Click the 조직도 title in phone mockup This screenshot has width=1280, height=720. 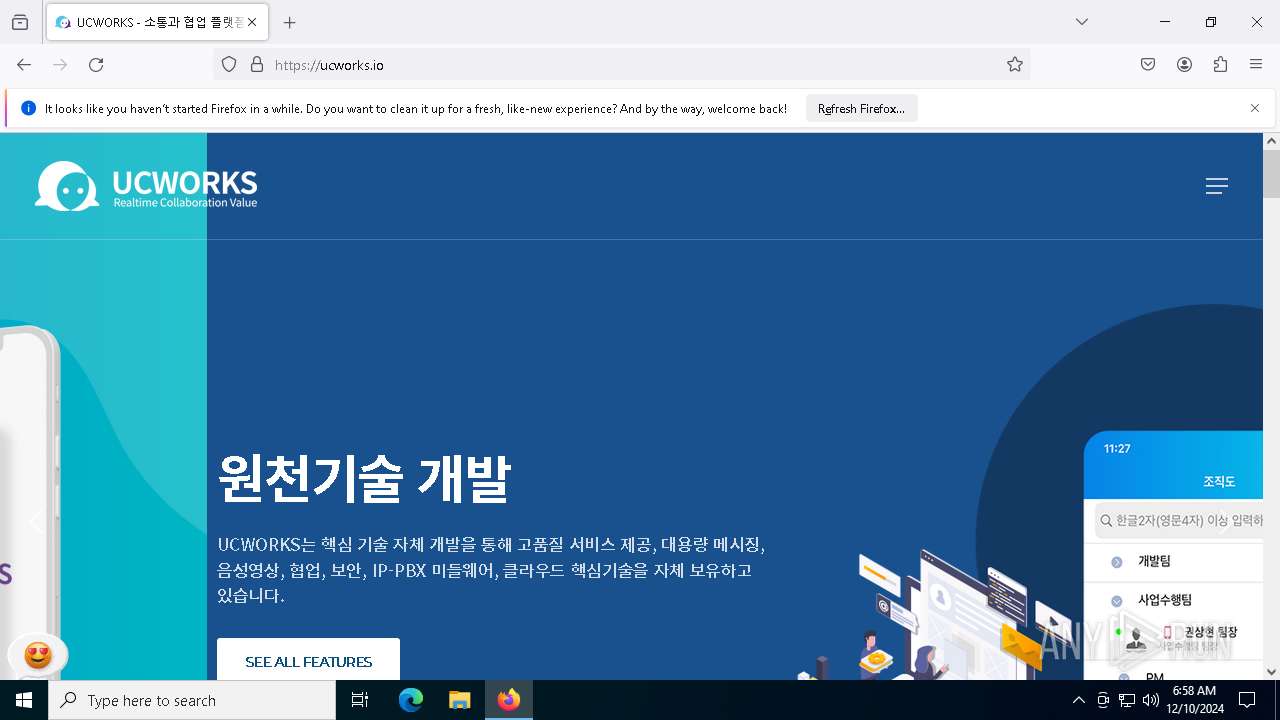1219,482
